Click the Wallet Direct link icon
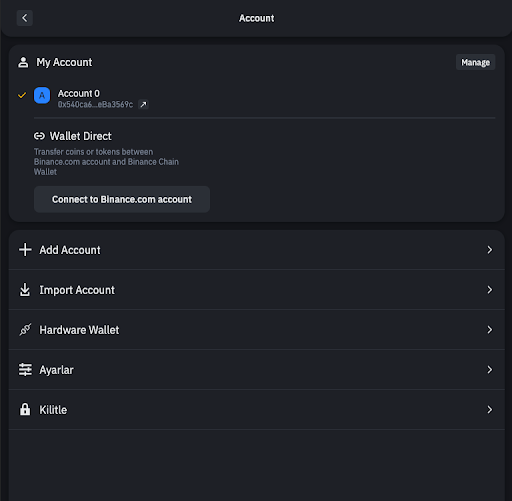This screenshot has width=512, height=501. [x=39, y=136]
